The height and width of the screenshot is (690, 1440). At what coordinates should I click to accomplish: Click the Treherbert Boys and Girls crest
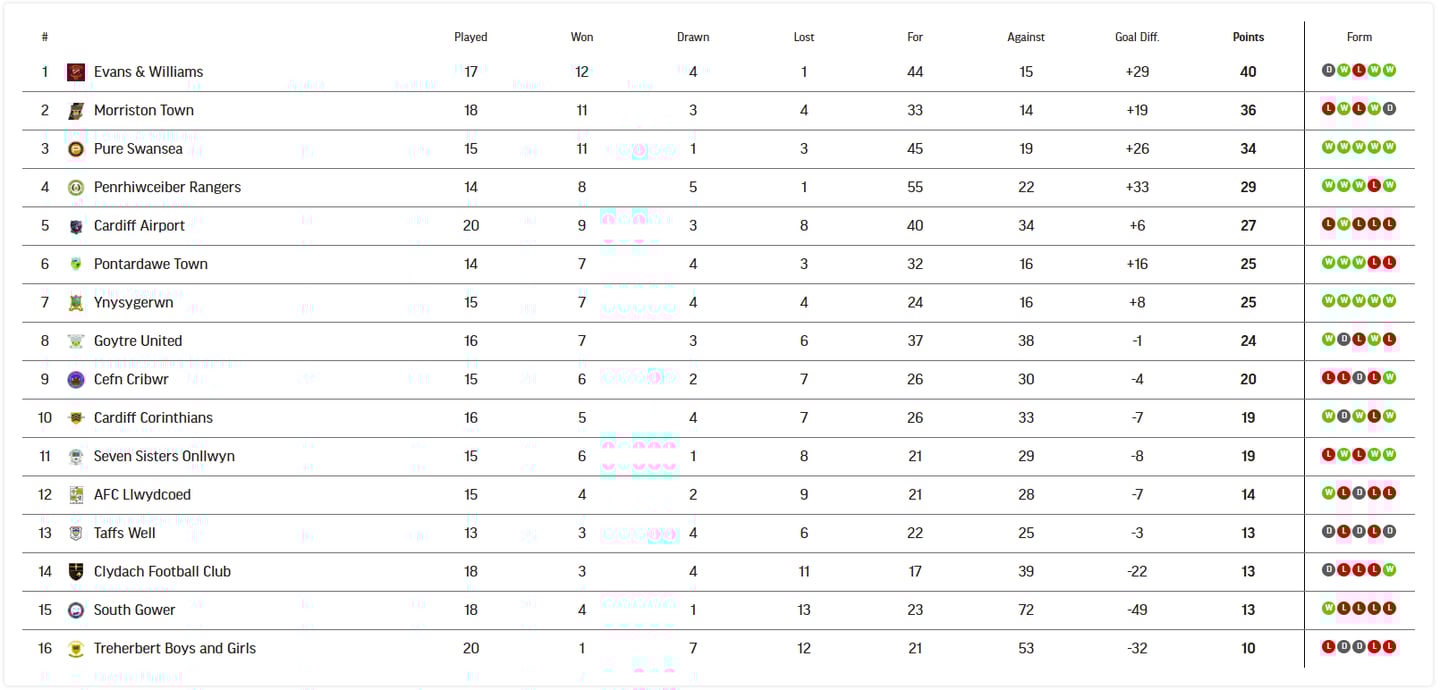tap(76, 649)
